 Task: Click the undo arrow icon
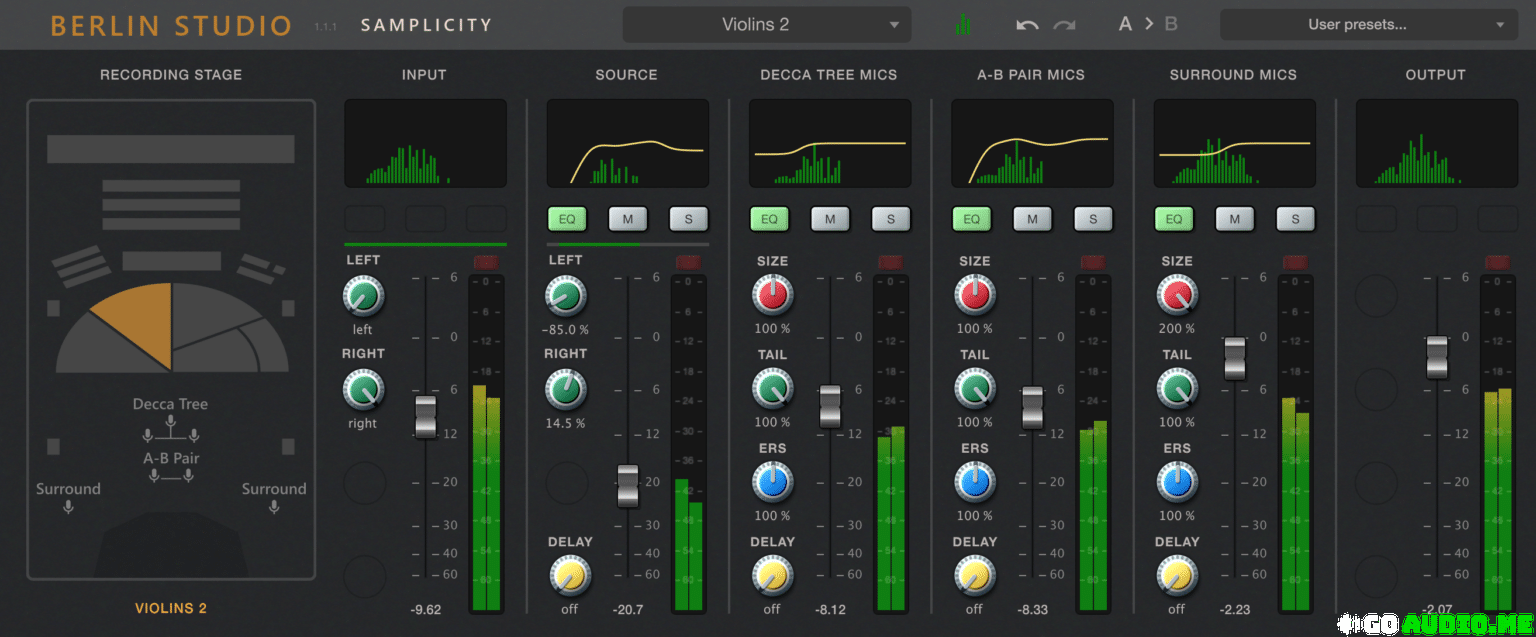[1027, 25]
